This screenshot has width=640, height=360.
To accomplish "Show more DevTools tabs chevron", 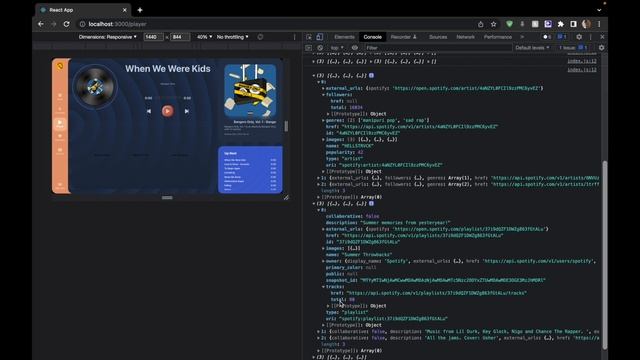I will click(522, 37).
